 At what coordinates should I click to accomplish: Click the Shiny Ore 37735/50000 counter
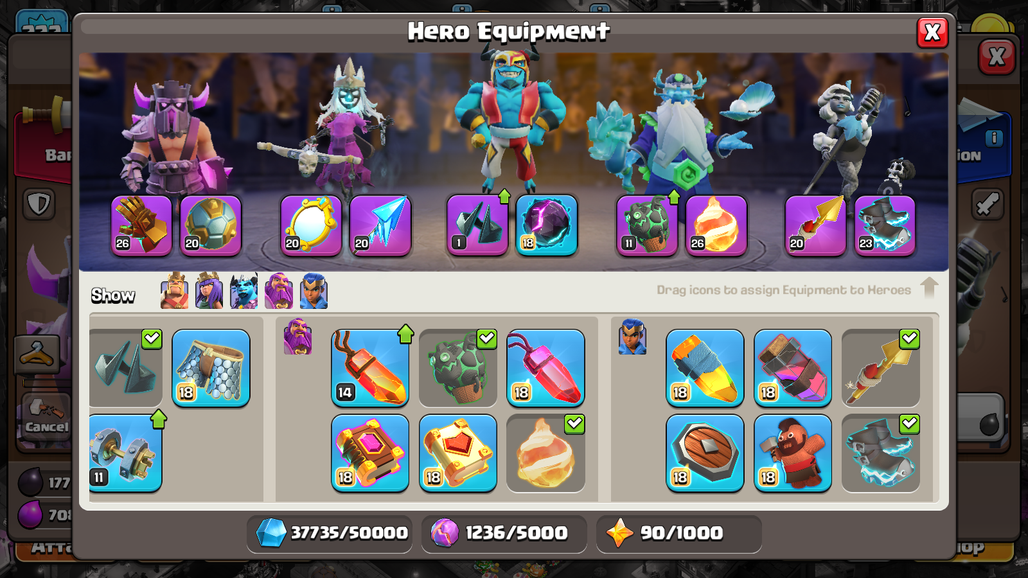tap(332, 533)
